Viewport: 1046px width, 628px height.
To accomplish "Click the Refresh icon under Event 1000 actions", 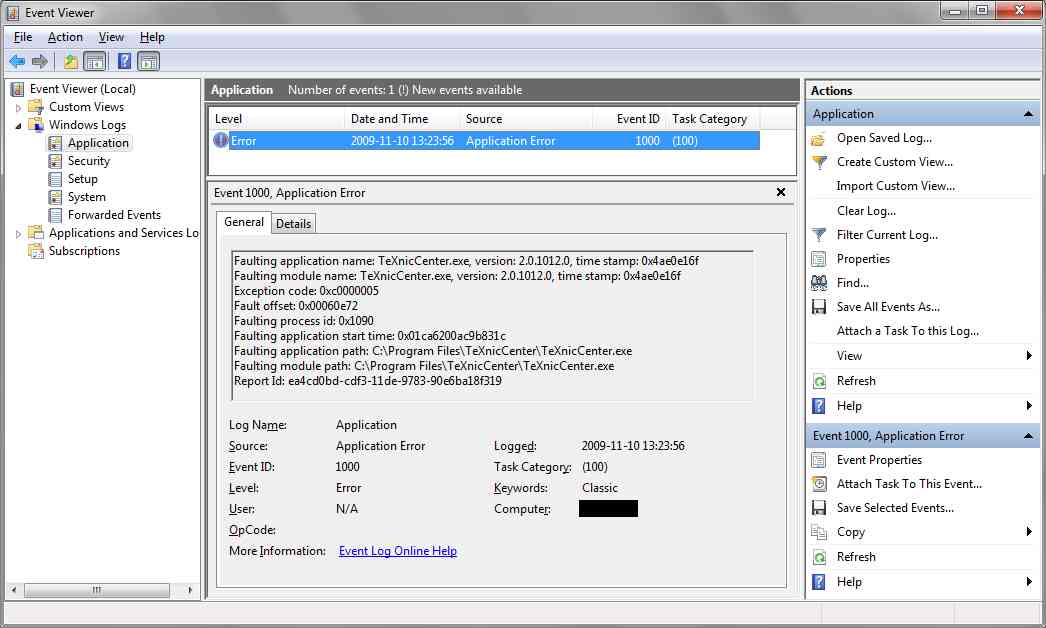I will [819, 557].
